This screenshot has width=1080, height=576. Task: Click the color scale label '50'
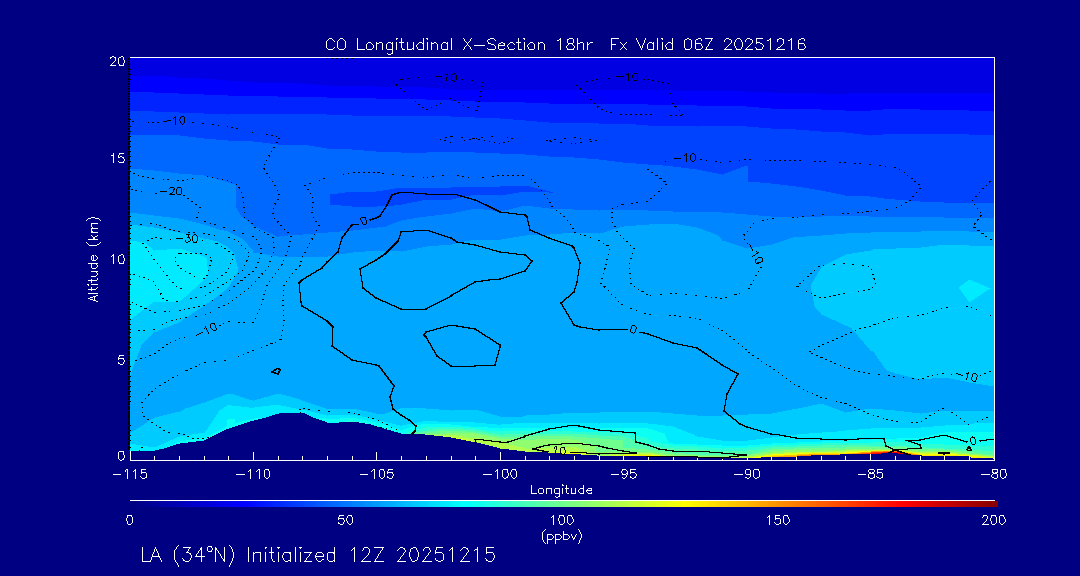coord(346,520)
